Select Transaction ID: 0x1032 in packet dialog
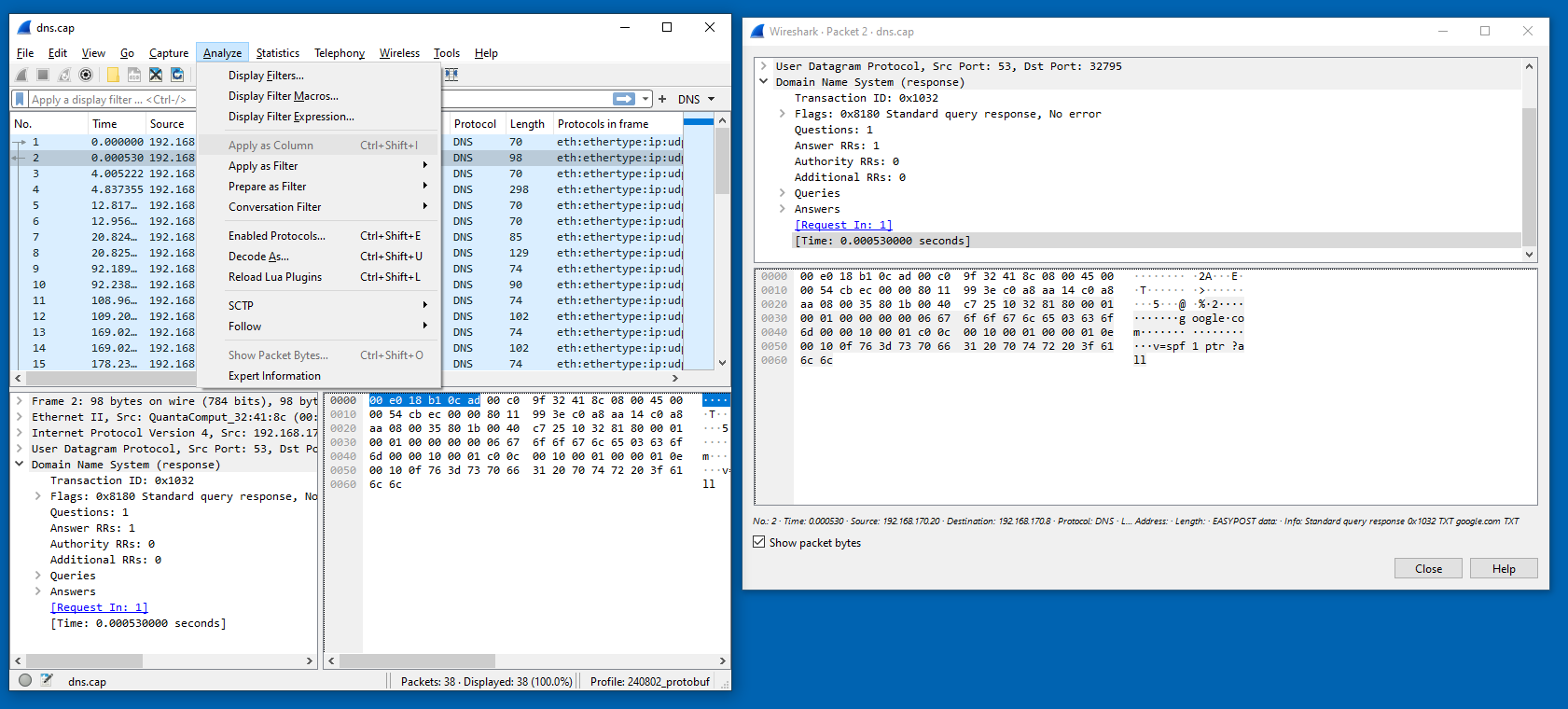This screenshot has height=709, width=1568. [x=867, y=98]
